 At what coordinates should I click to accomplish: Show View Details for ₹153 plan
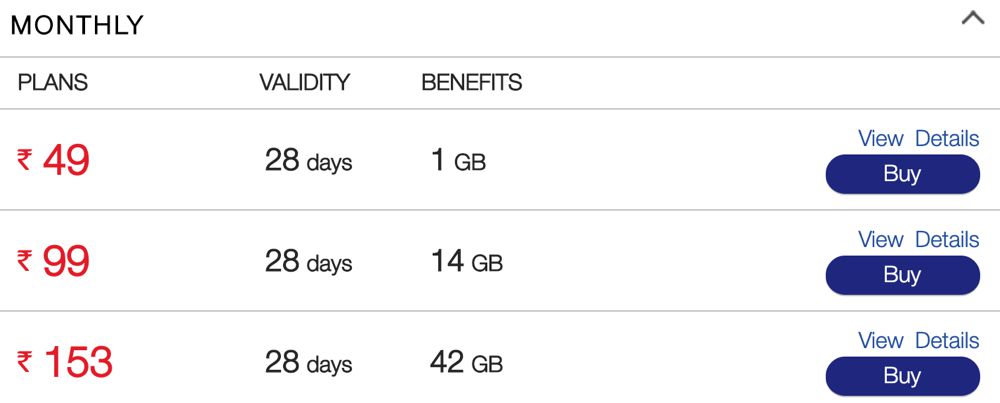(918, 341)
